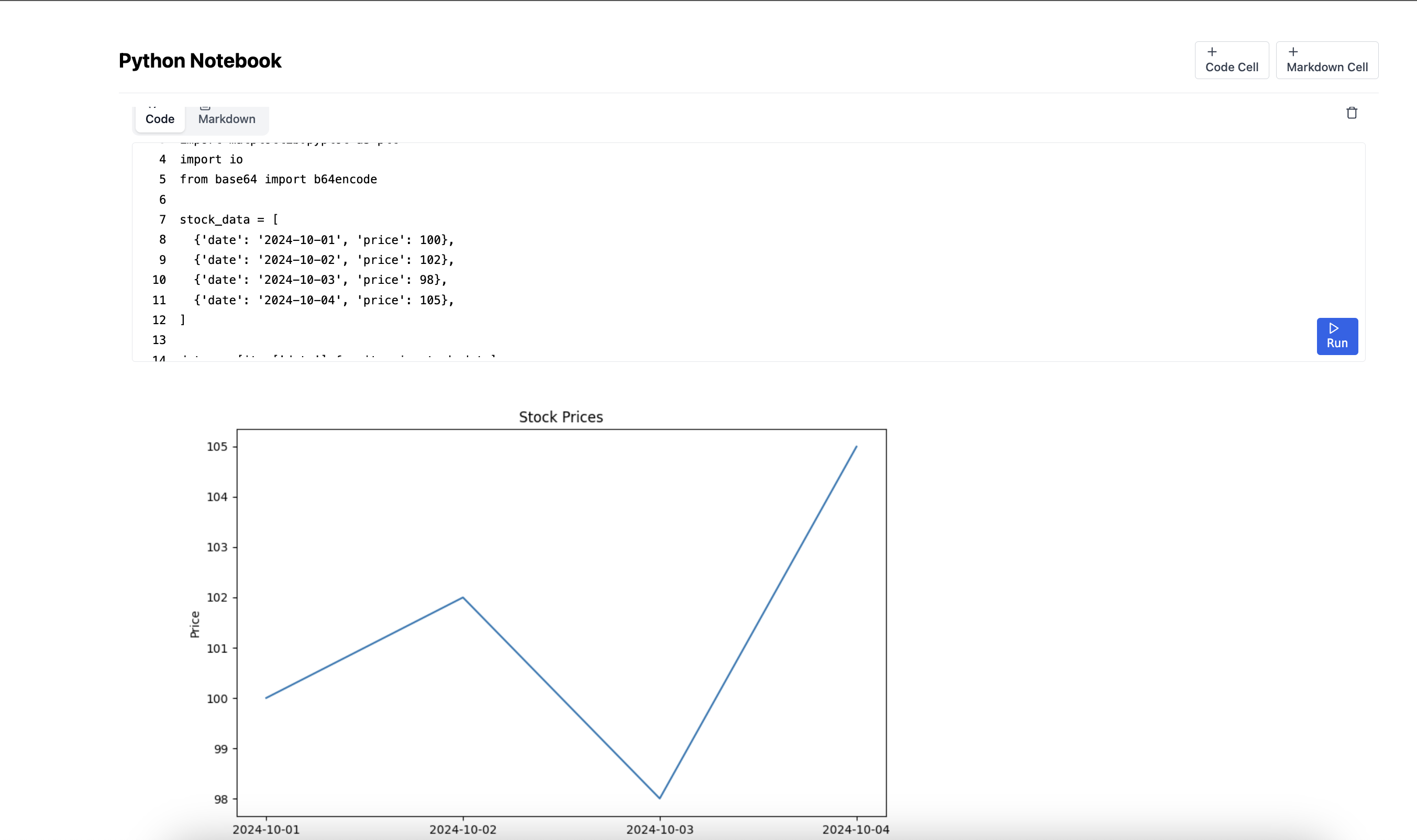Viewport: 1417px width, 840px height.
Task: Add a new Code Cell
Action: (1232, 60)
